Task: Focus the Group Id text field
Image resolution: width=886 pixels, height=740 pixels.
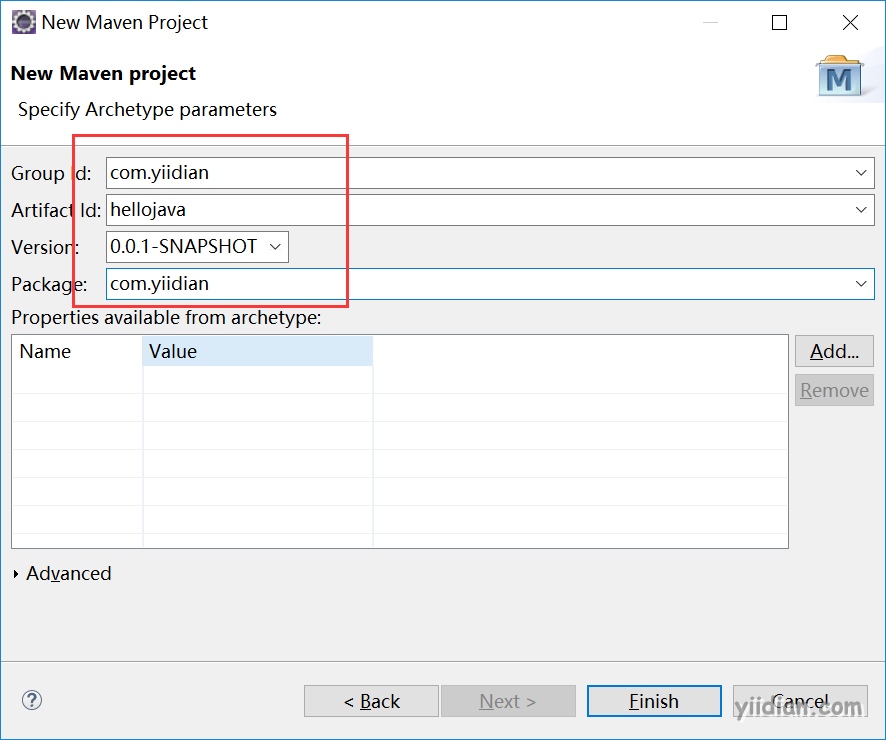Action: tap(478, 173)
